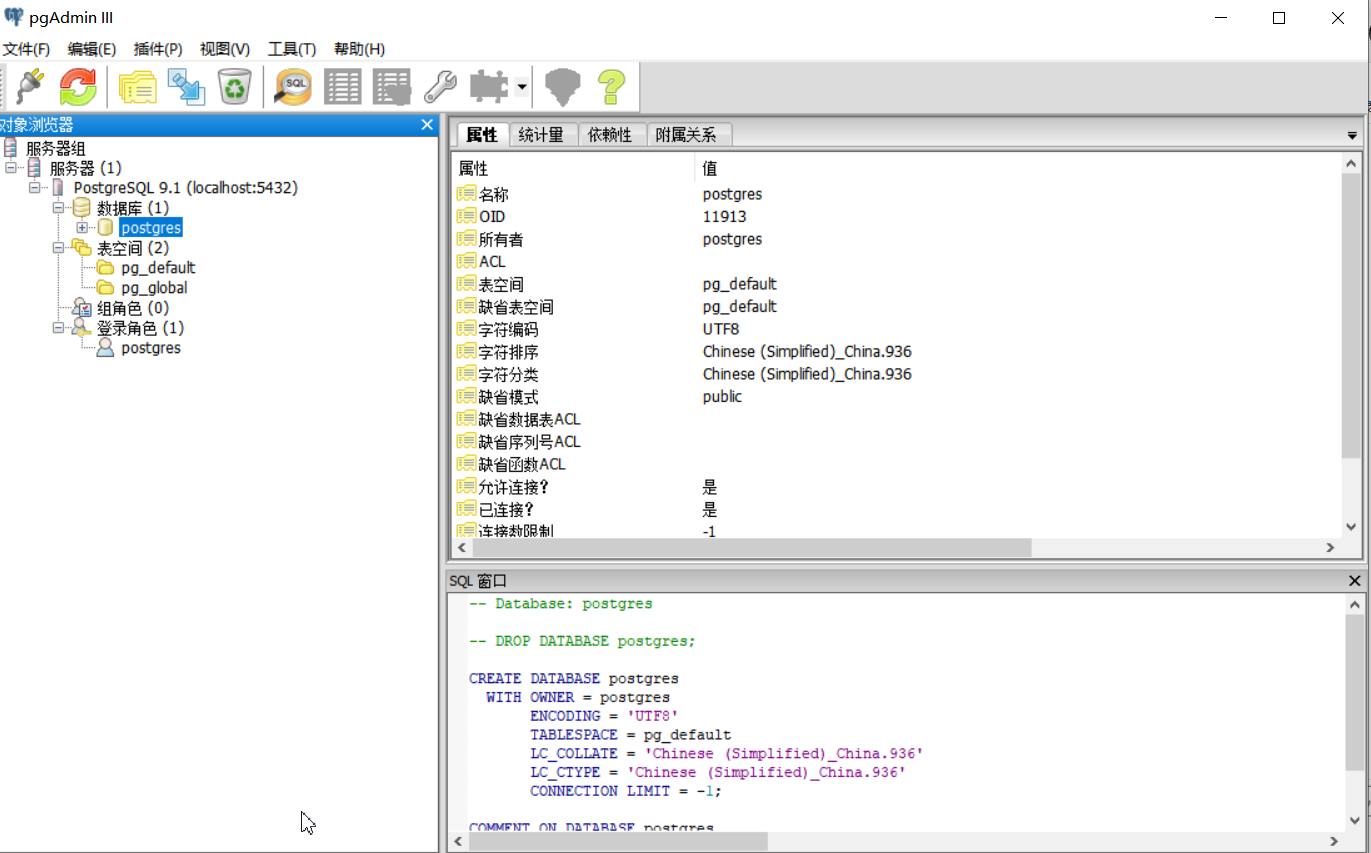Select PostgreSQL 9.1 (localhost:5432) server
1371x853 pixels.
pos(186,188)
